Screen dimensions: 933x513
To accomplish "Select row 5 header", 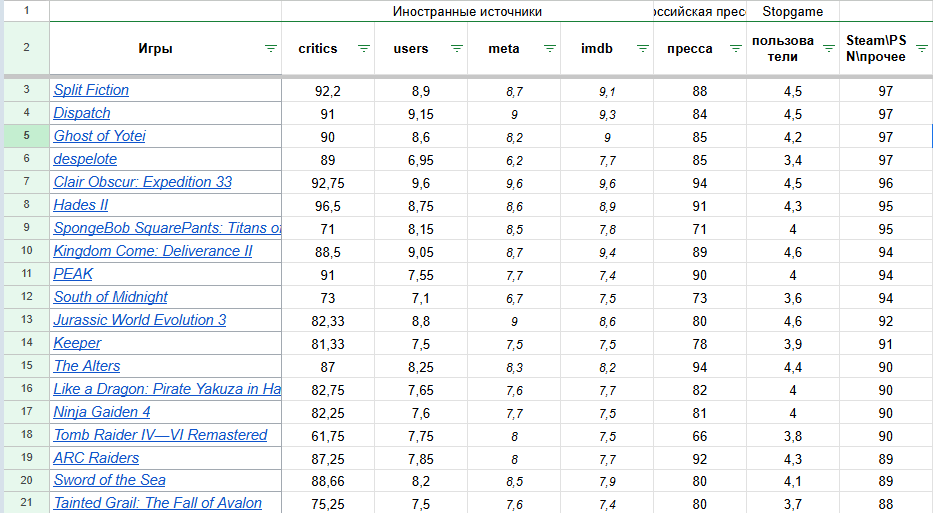I will [26, 136].
